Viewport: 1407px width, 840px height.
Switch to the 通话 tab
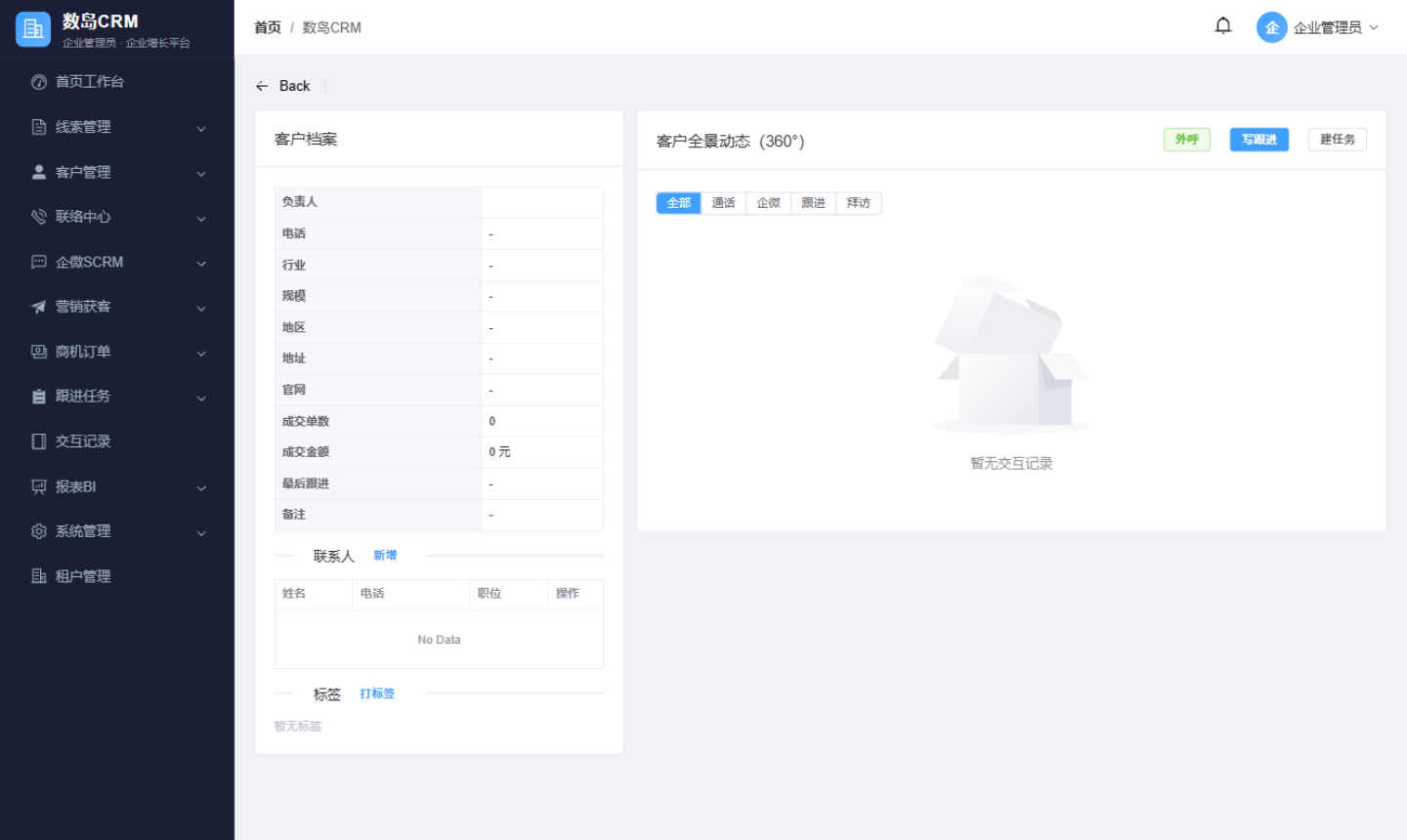point(724,203)
